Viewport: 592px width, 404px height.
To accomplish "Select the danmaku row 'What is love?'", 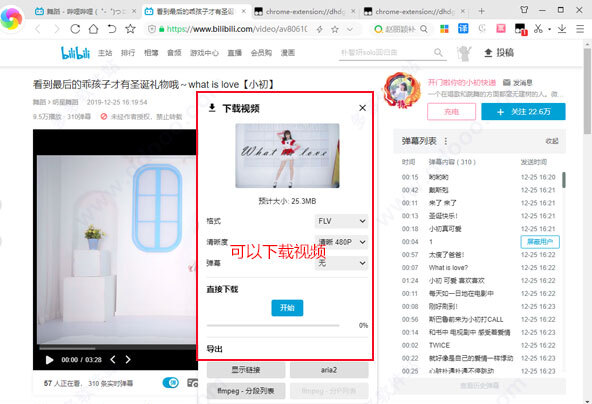I will [x=478, y=267].
